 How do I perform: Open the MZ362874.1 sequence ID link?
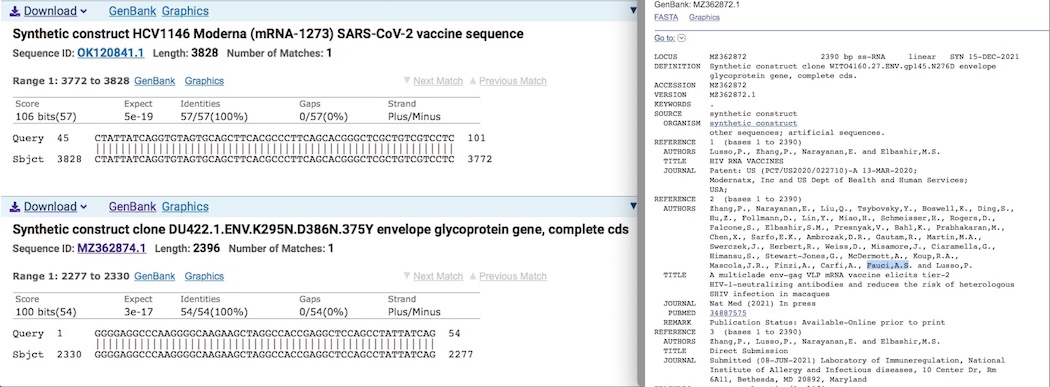[111, 248]
